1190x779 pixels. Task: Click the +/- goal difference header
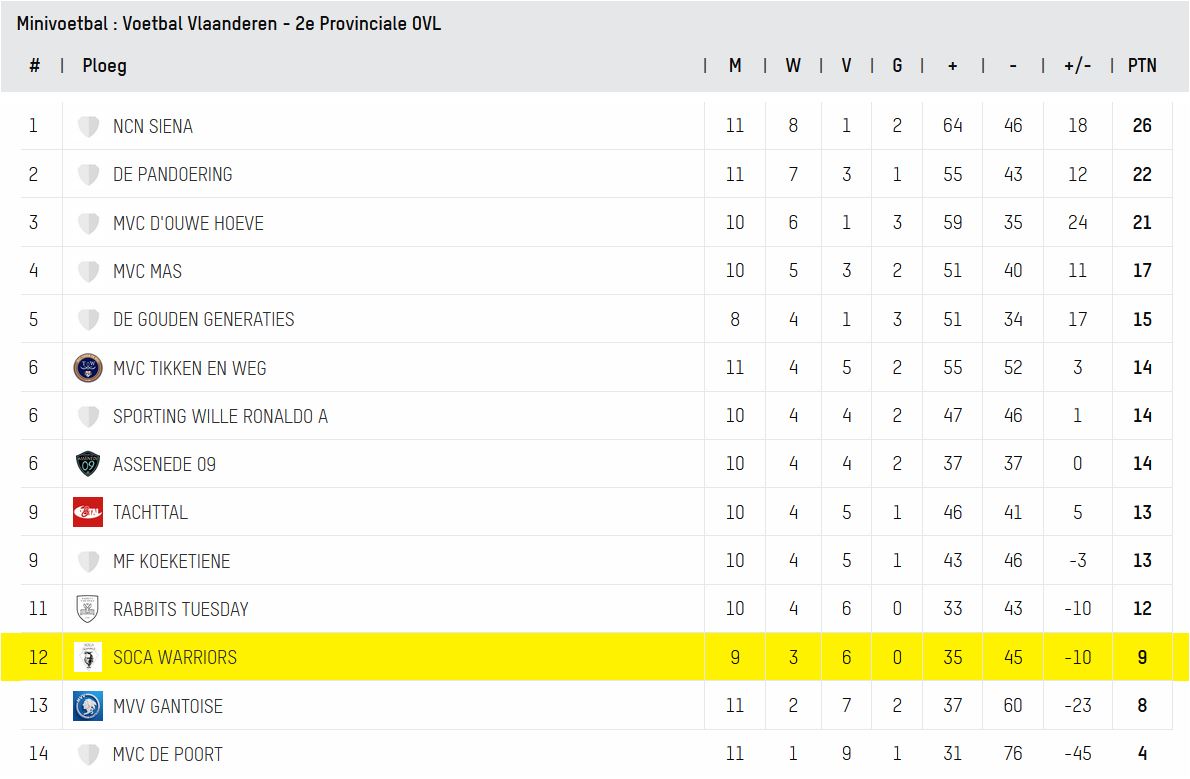[1077, 66]
